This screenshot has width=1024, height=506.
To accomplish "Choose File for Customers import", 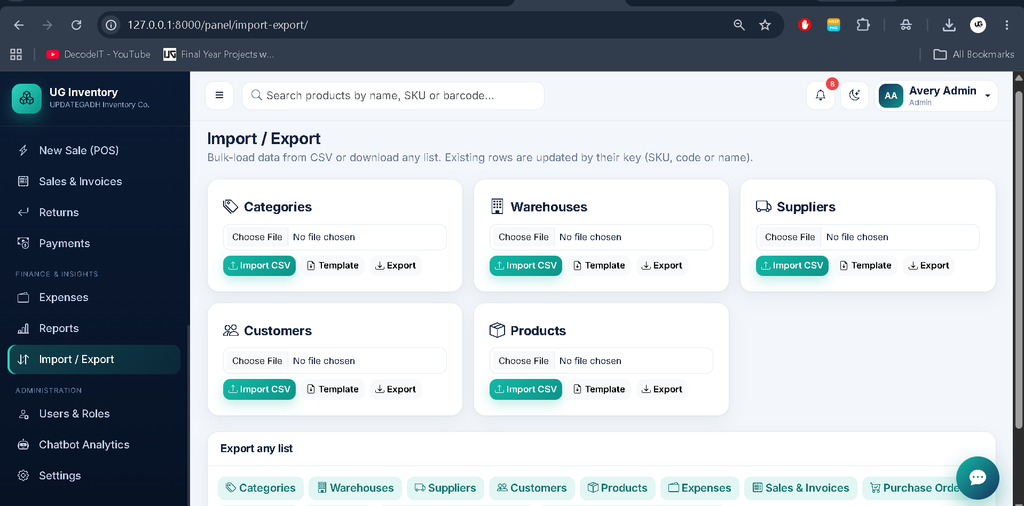I will click(257, 361).
